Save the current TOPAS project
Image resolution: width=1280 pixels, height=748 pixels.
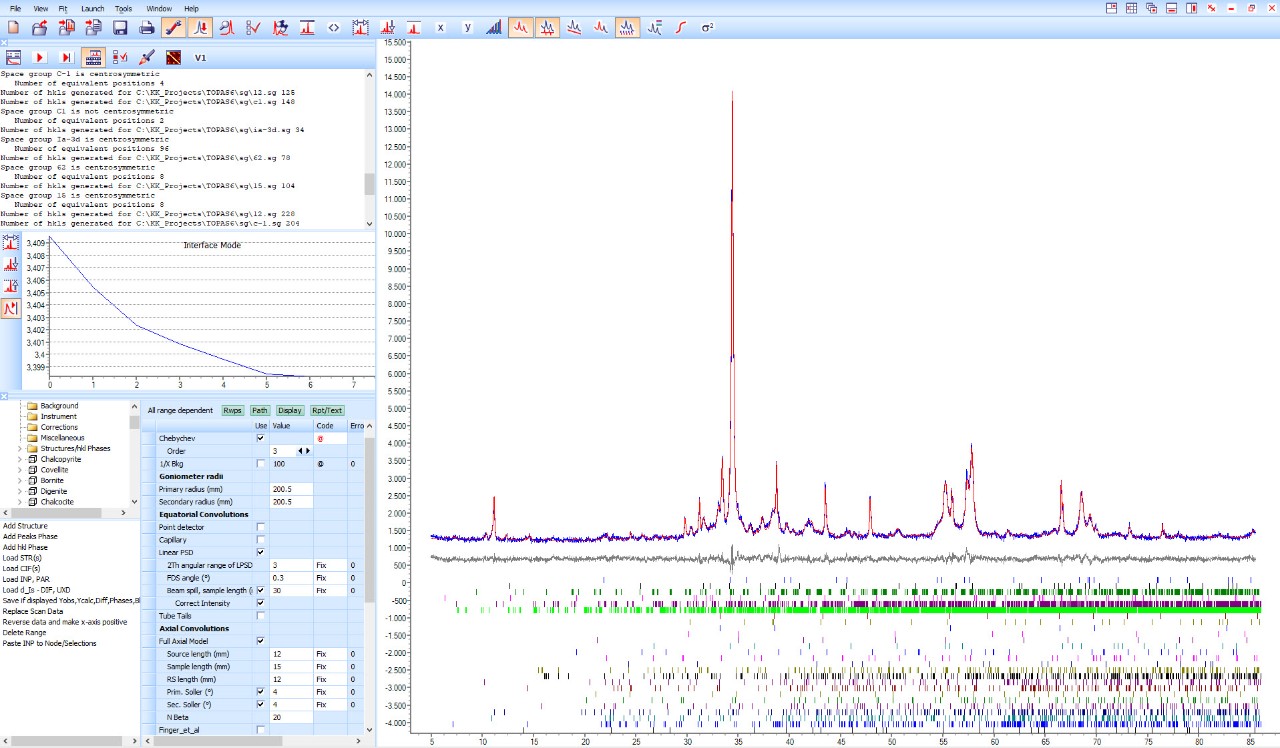pyautogui.click(x=120, y=27)
